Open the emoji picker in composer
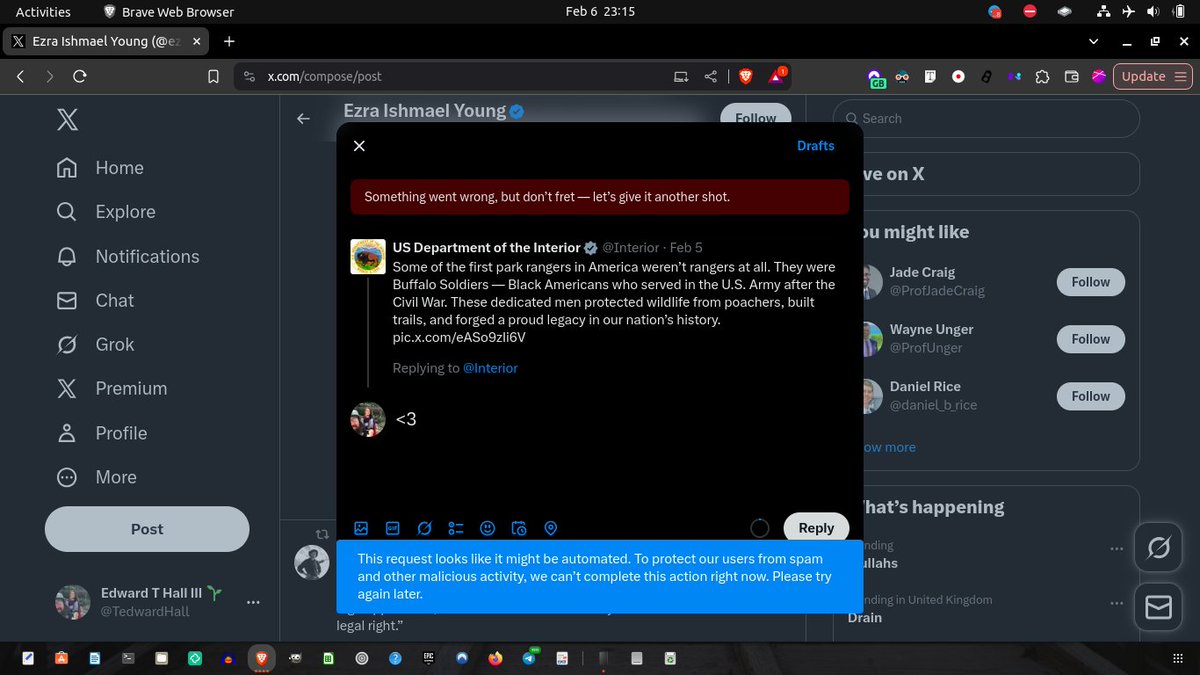 487,528
